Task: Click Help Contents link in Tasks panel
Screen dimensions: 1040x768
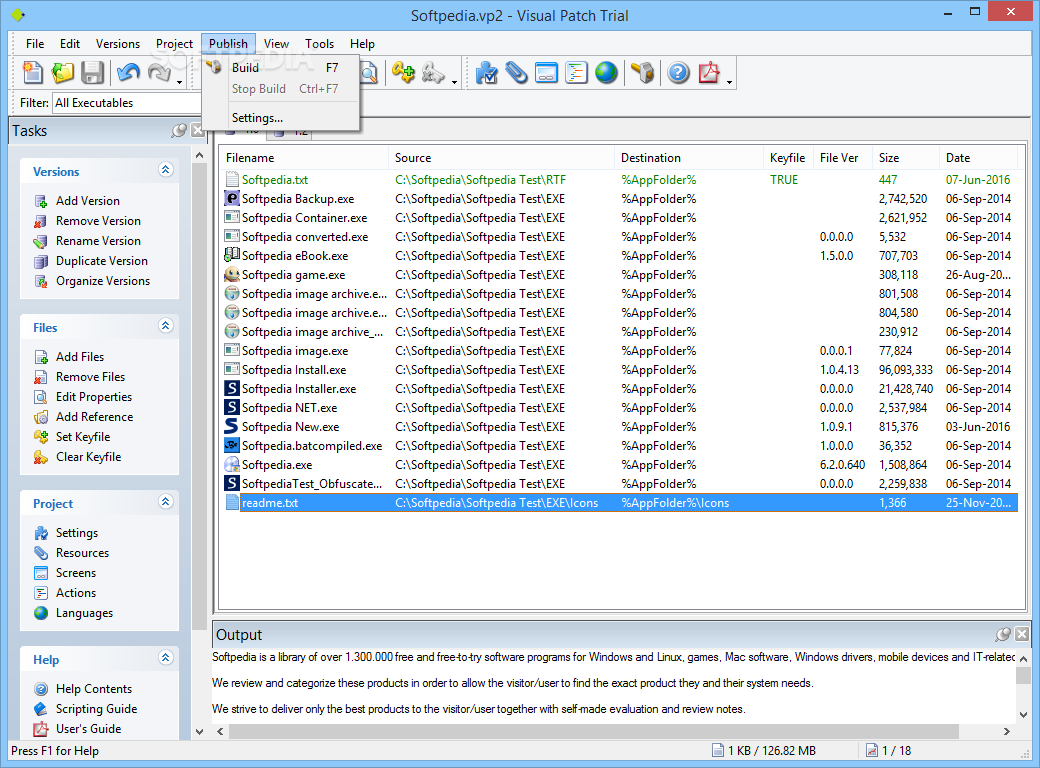Action: click(94, 689)
